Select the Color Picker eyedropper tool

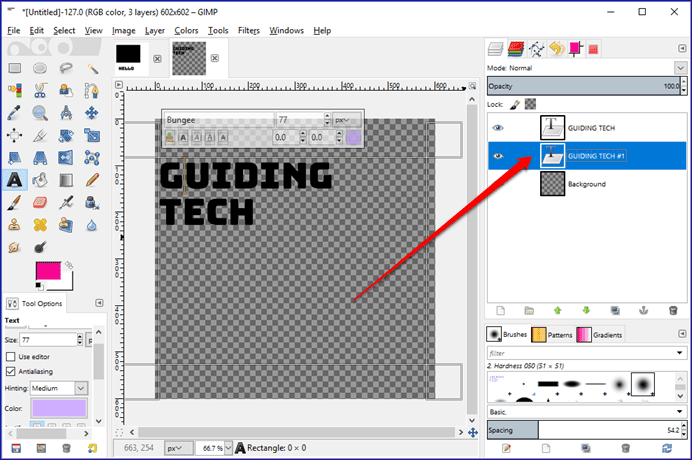tap(15, 113)
